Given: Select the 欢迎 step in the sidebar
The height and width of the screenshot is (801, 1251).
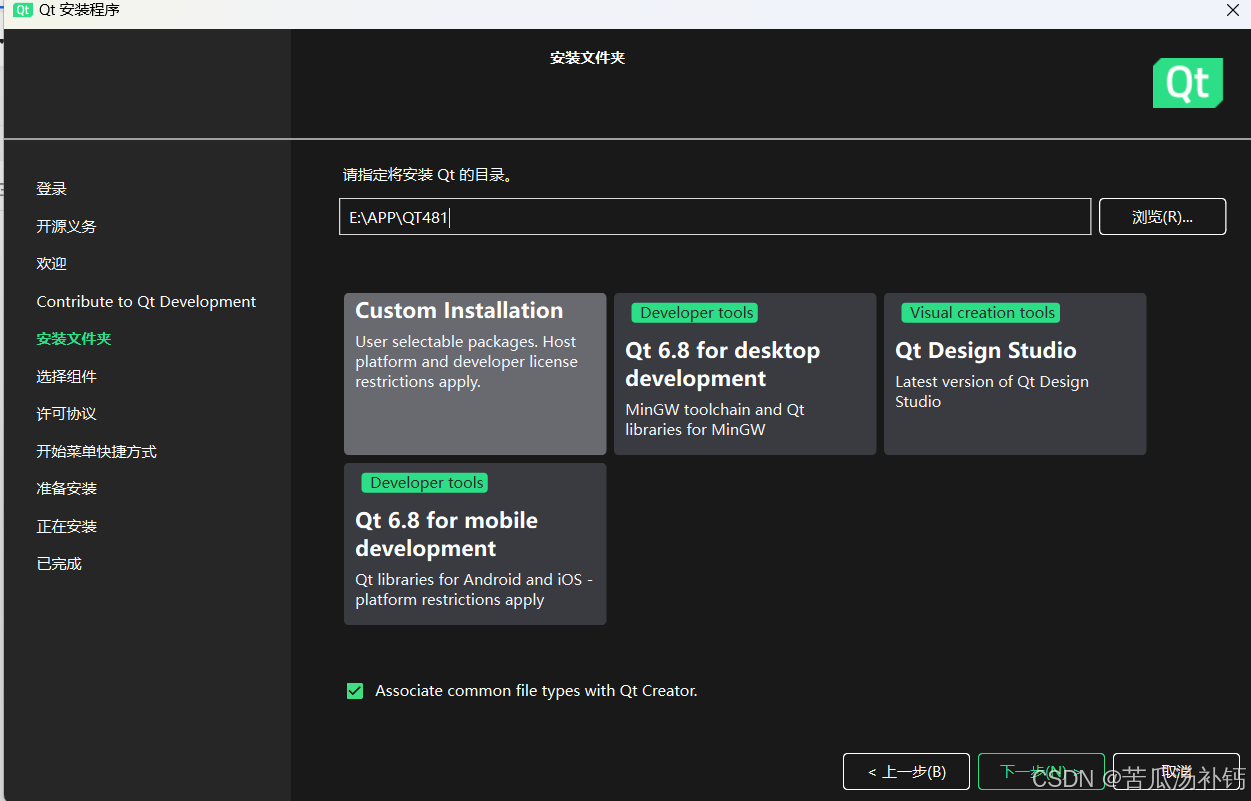Looking at the screenshot, I should (x=52, y=264).
